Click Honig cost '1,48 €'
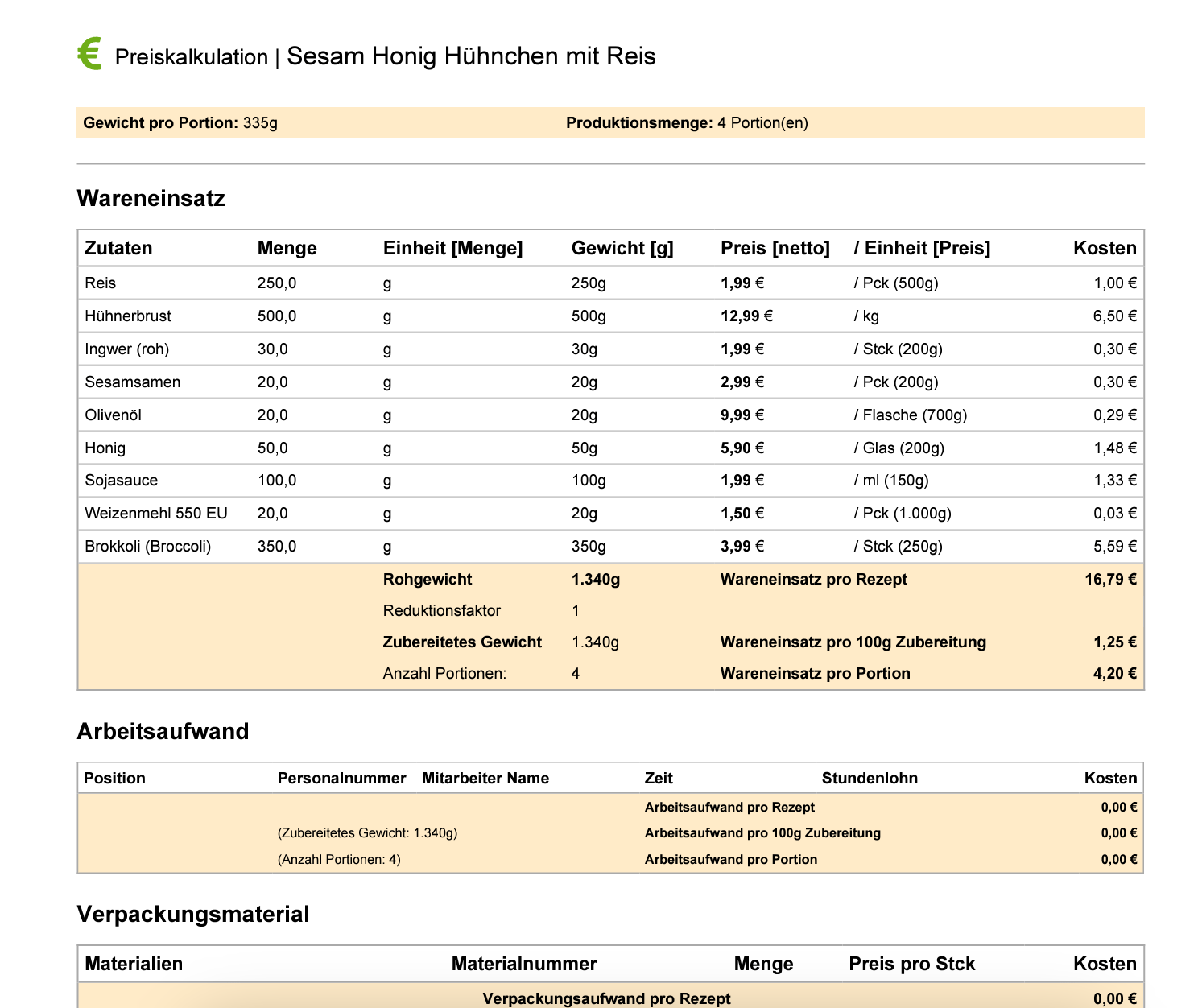 [x=1115, y=448]
